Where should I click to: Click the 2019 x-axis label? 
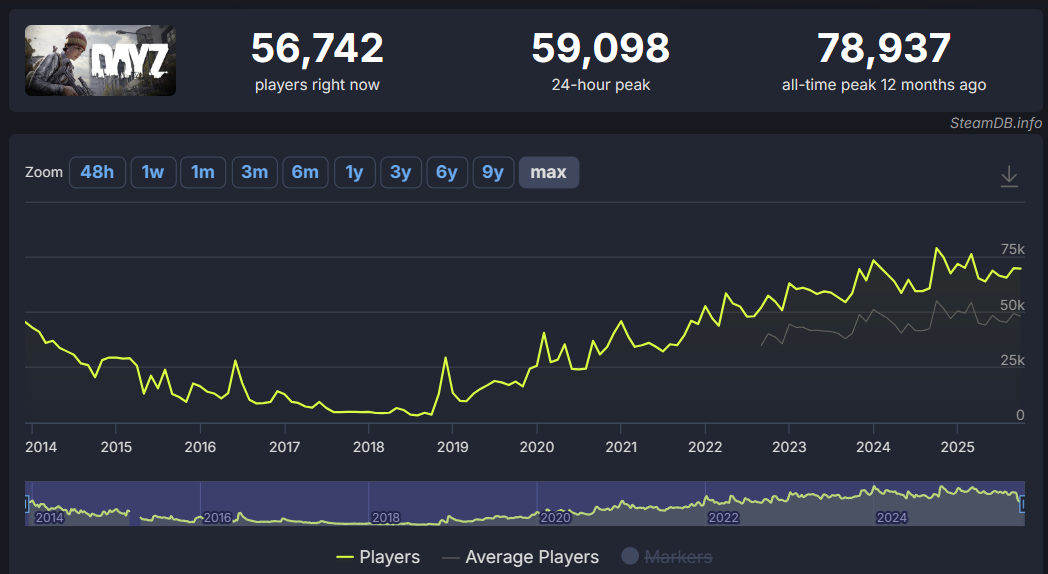[x=452, y=447]
